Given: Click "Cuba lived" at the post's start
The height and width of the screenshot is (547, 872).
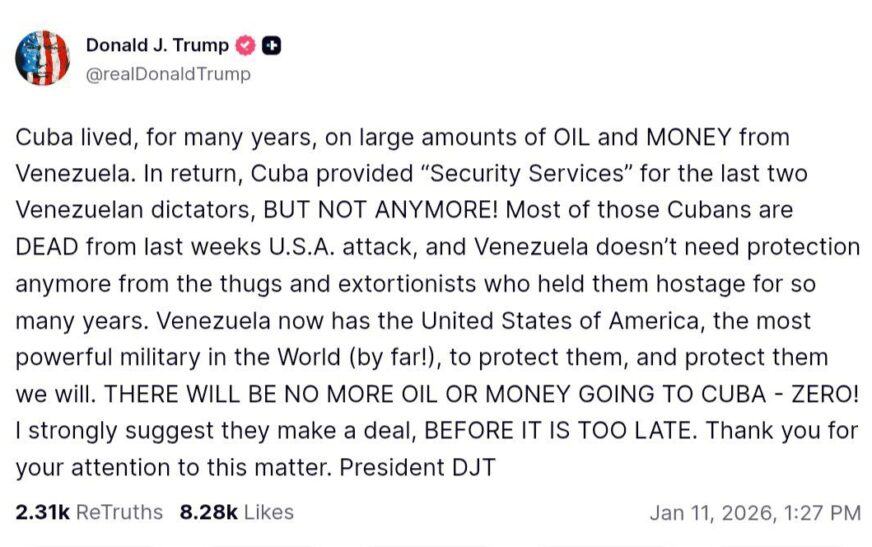Looking at the screenshot, I should 62,136.
